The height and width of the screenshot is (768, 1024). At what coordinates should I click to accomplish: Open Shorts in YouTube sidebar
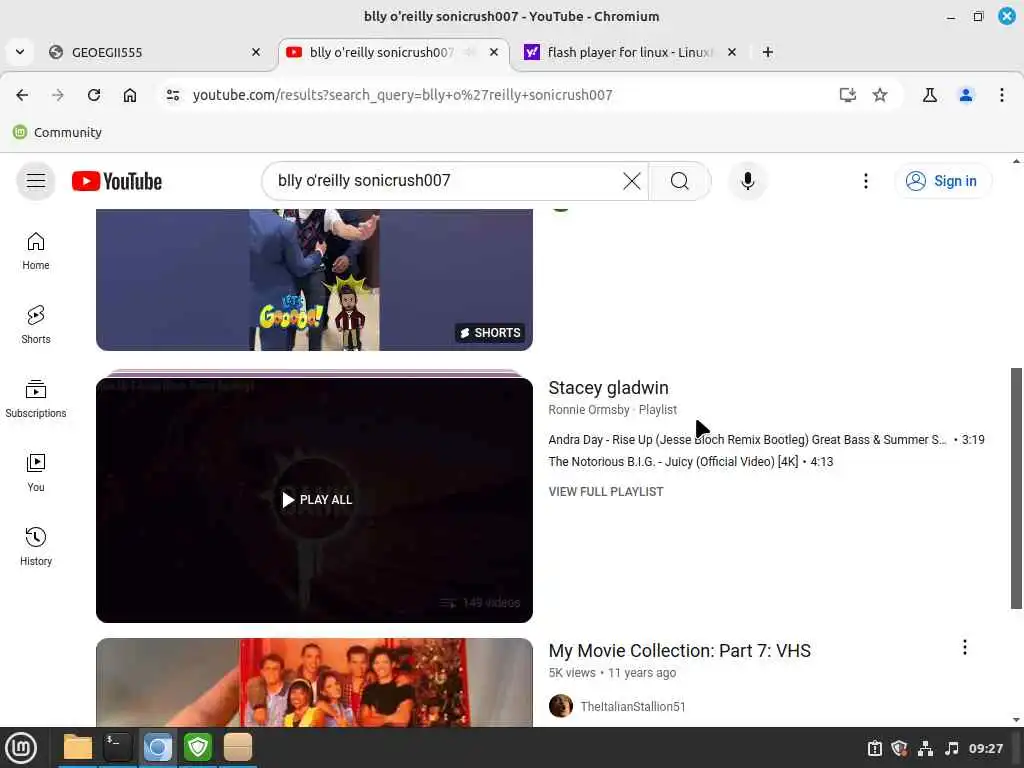(x=36, y=325)
